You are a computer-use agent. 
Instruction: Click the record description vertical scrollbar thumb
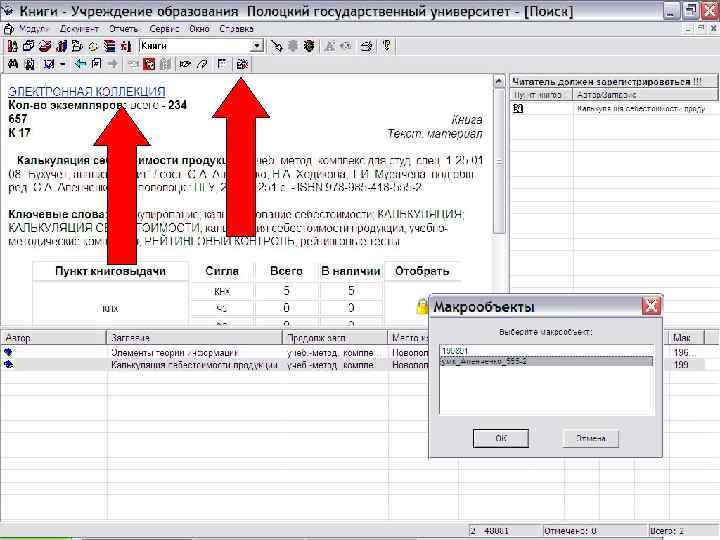[x=499, y=161]
